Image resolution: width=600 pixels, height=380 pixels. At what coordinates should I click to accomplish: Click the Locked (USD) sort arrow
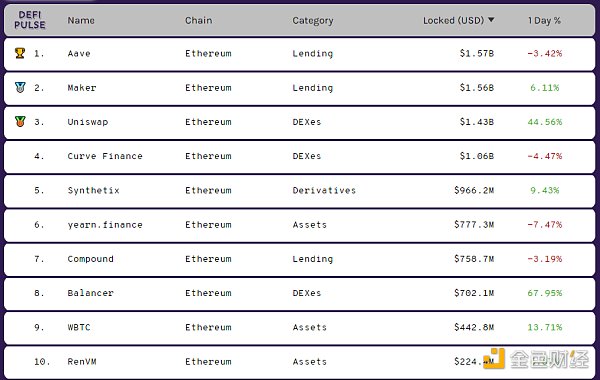click(491, 20)
